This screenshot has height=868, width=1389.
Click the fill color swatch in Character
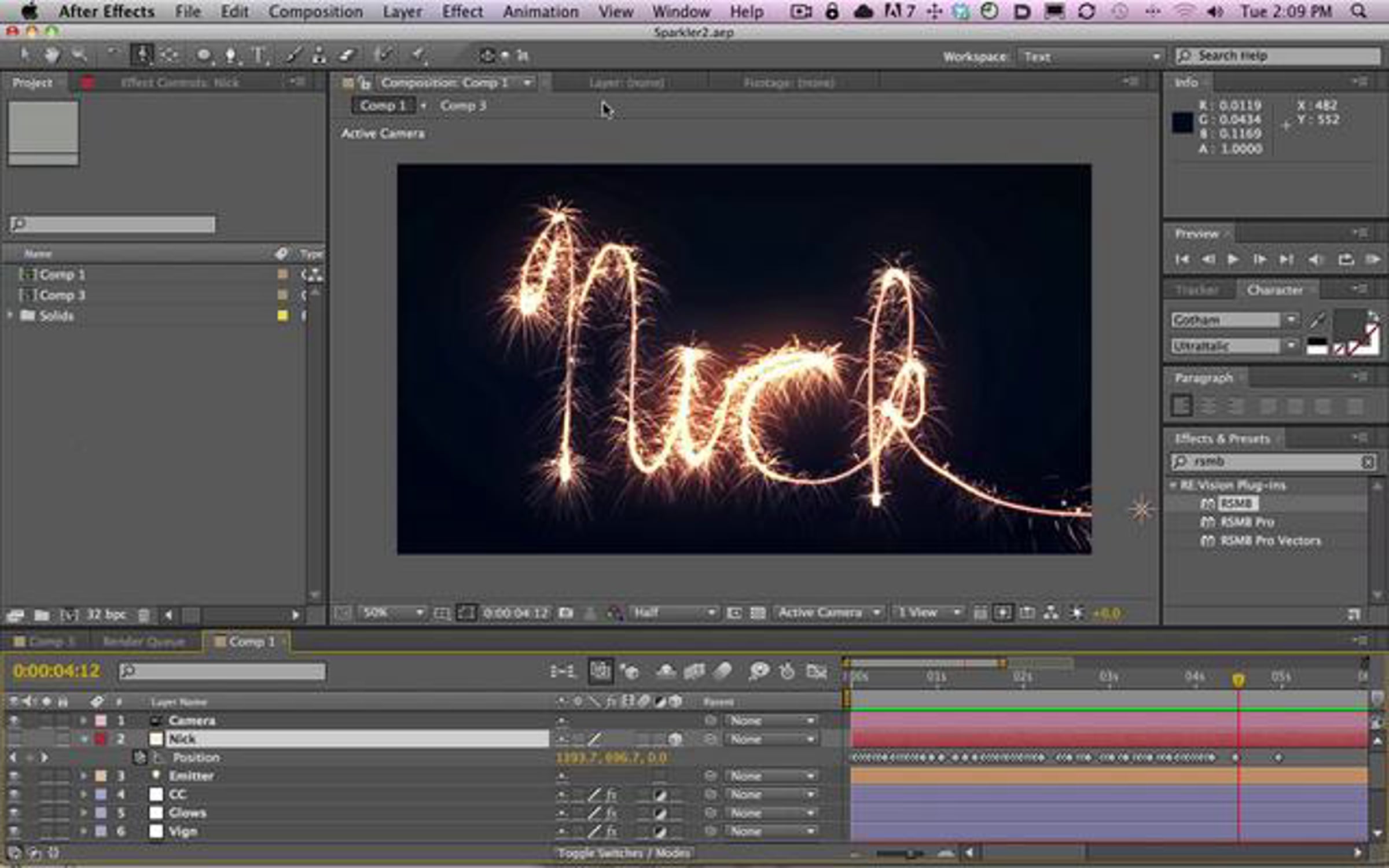pyautogui.click(x=1348, y=325)
